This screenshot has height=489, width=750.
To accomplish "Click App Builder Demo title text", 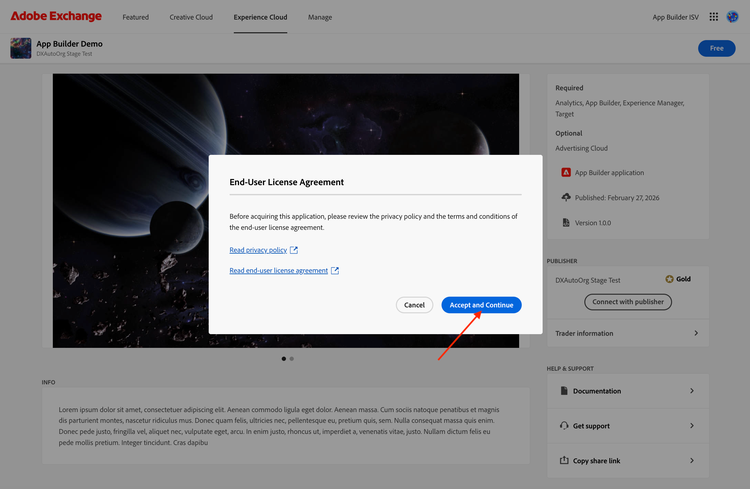I will (x=69, y=44).
